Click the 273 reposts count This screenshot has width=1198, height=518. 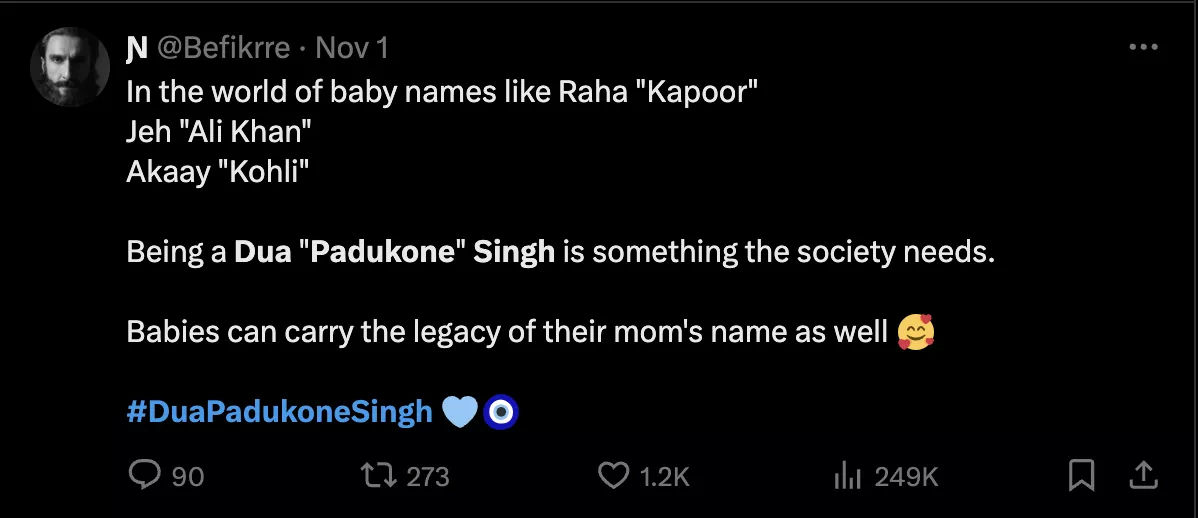[428, 477]
